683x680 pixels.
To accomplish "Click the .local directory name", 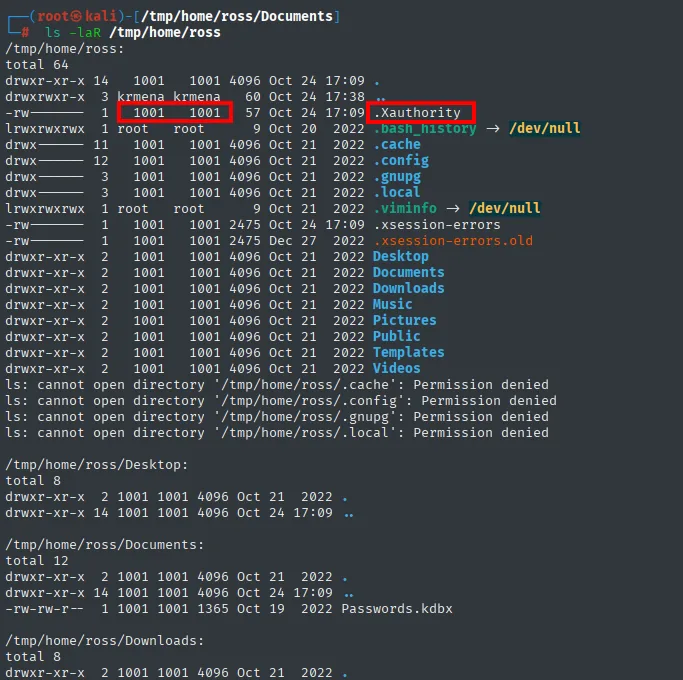I will 397,193.
